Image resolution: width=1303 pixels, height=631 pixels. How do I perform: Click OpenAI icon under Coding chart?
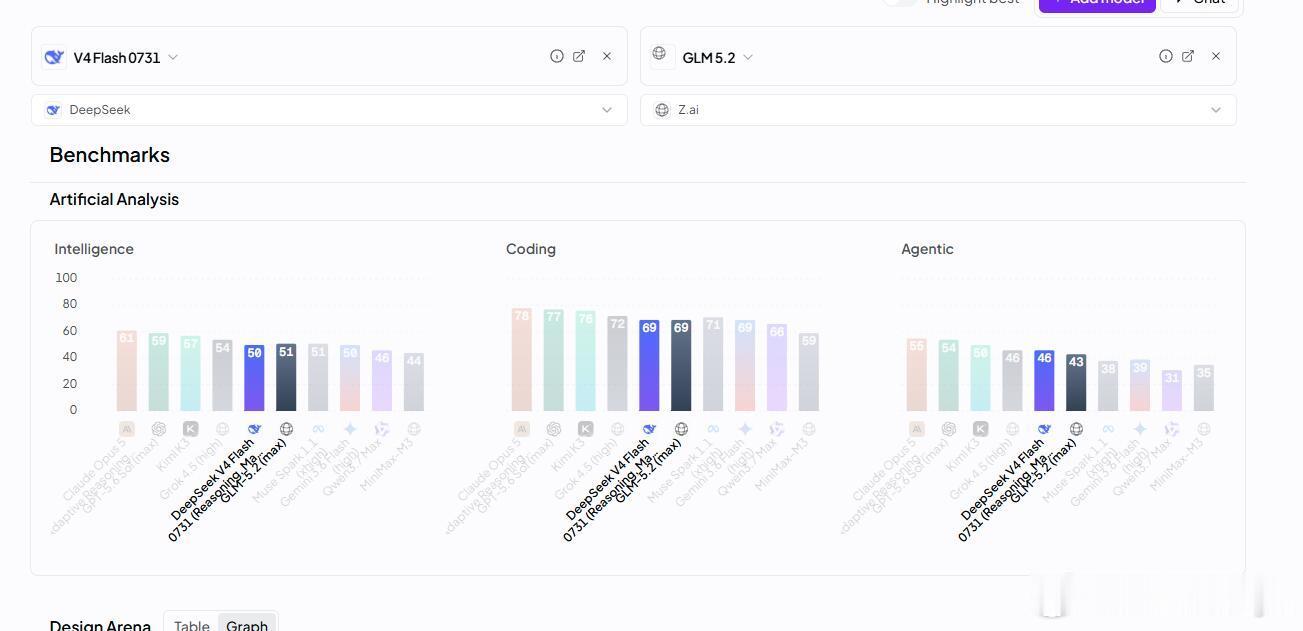pos(554,429)
